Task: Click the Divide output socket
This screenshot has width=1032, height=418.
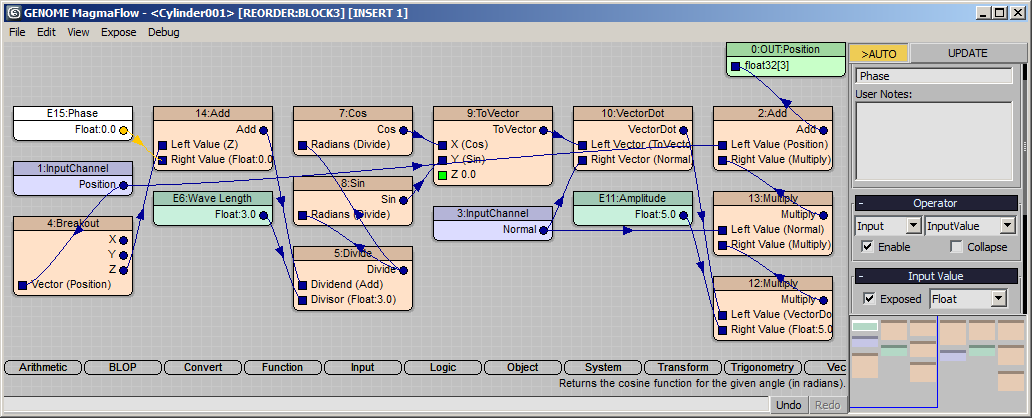Action: (403, 270)
